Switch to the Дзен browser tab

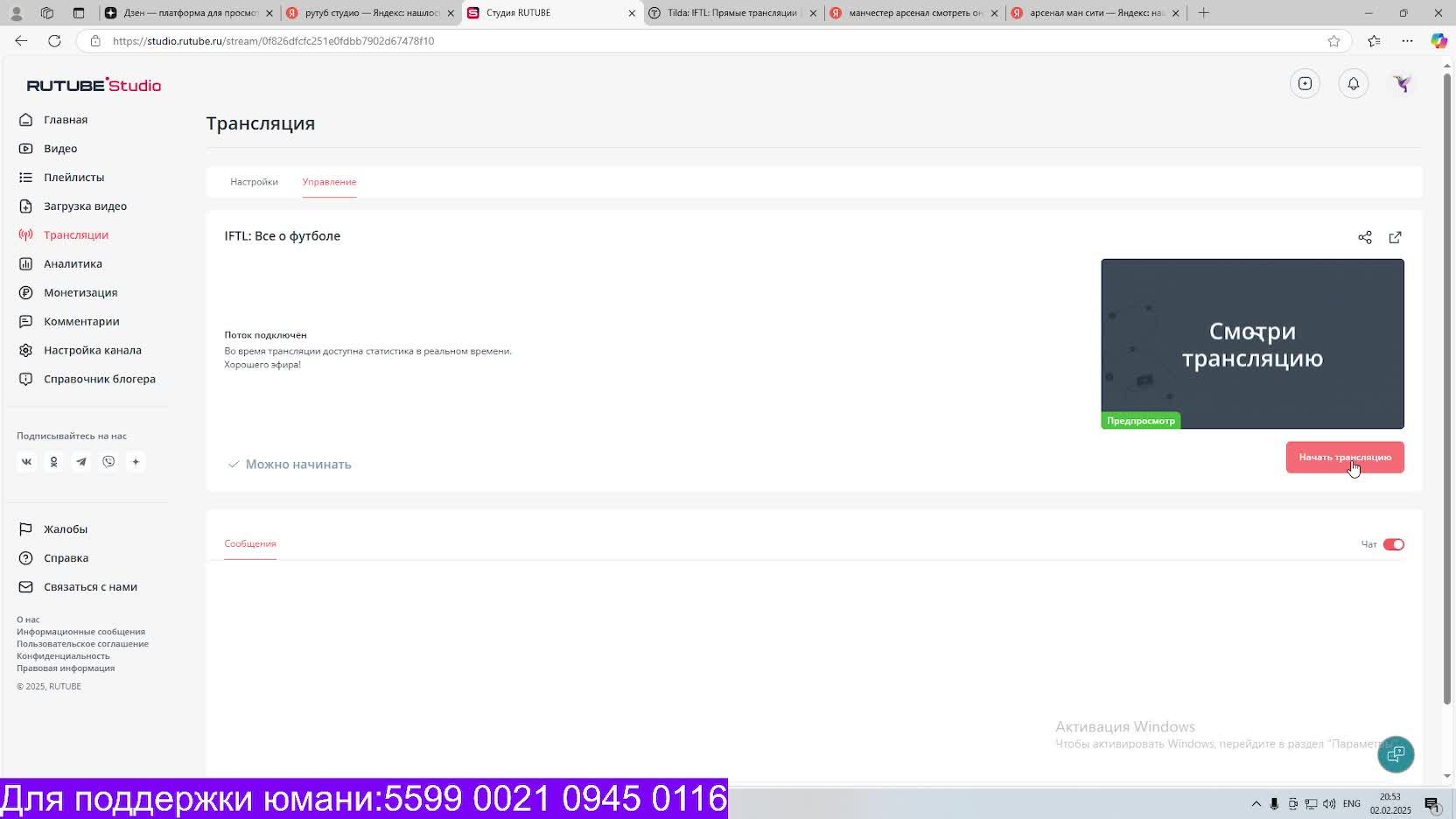coord(189,13)
